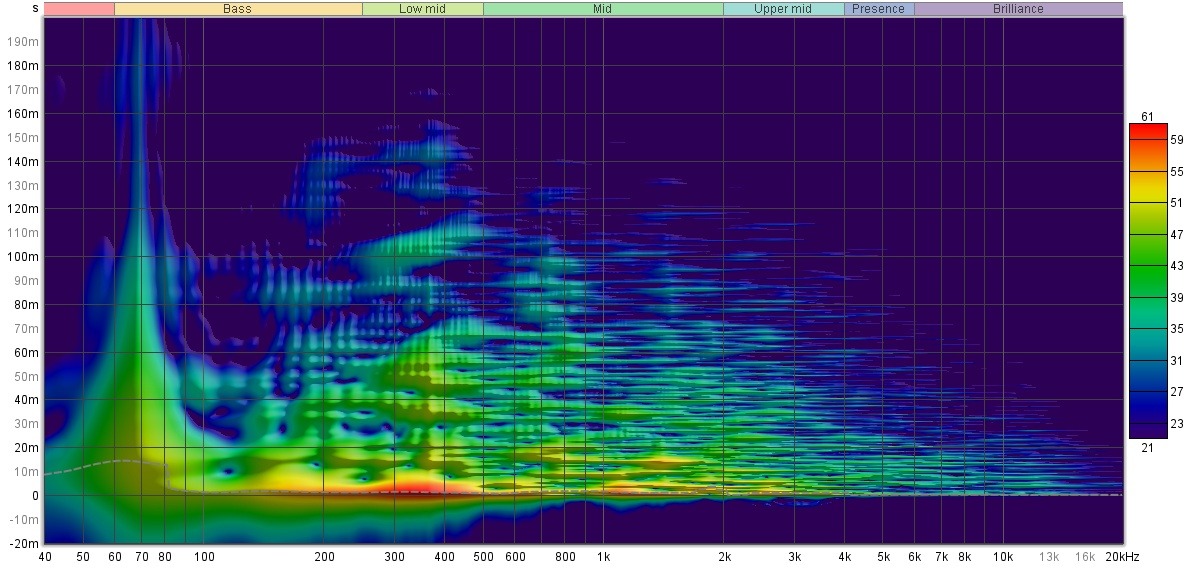Click the 10m time axis label
1200x569 pixels.
(27, 471)
